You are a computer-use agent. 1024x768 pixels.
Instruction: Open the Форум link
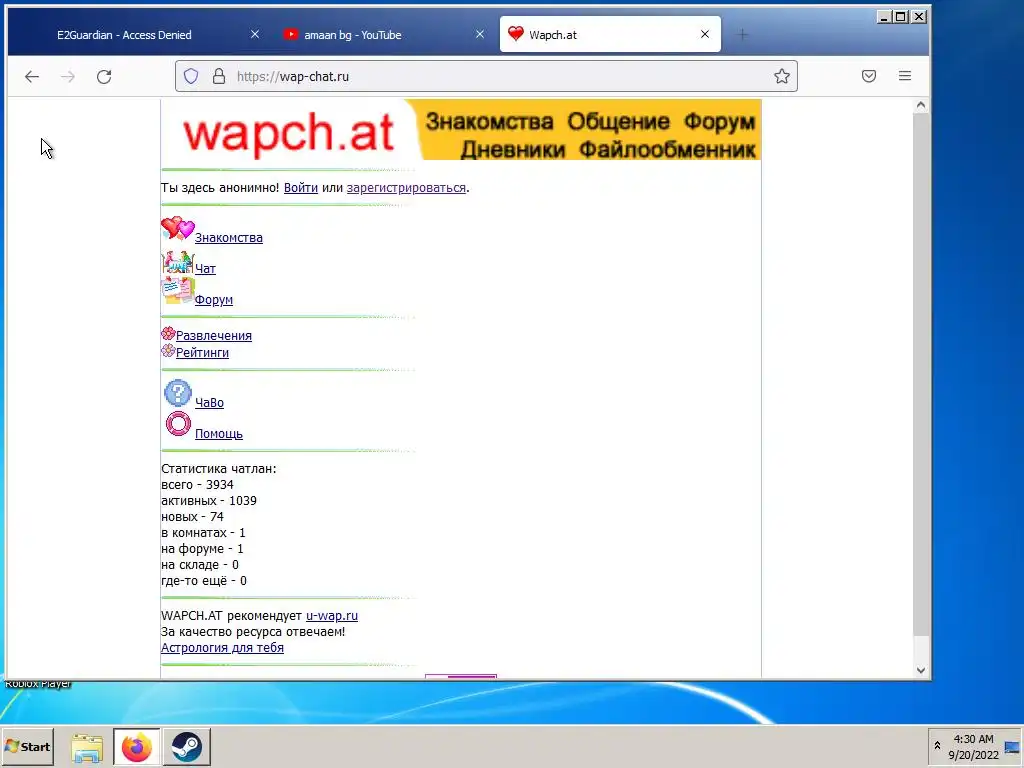[x=214, y=300]
